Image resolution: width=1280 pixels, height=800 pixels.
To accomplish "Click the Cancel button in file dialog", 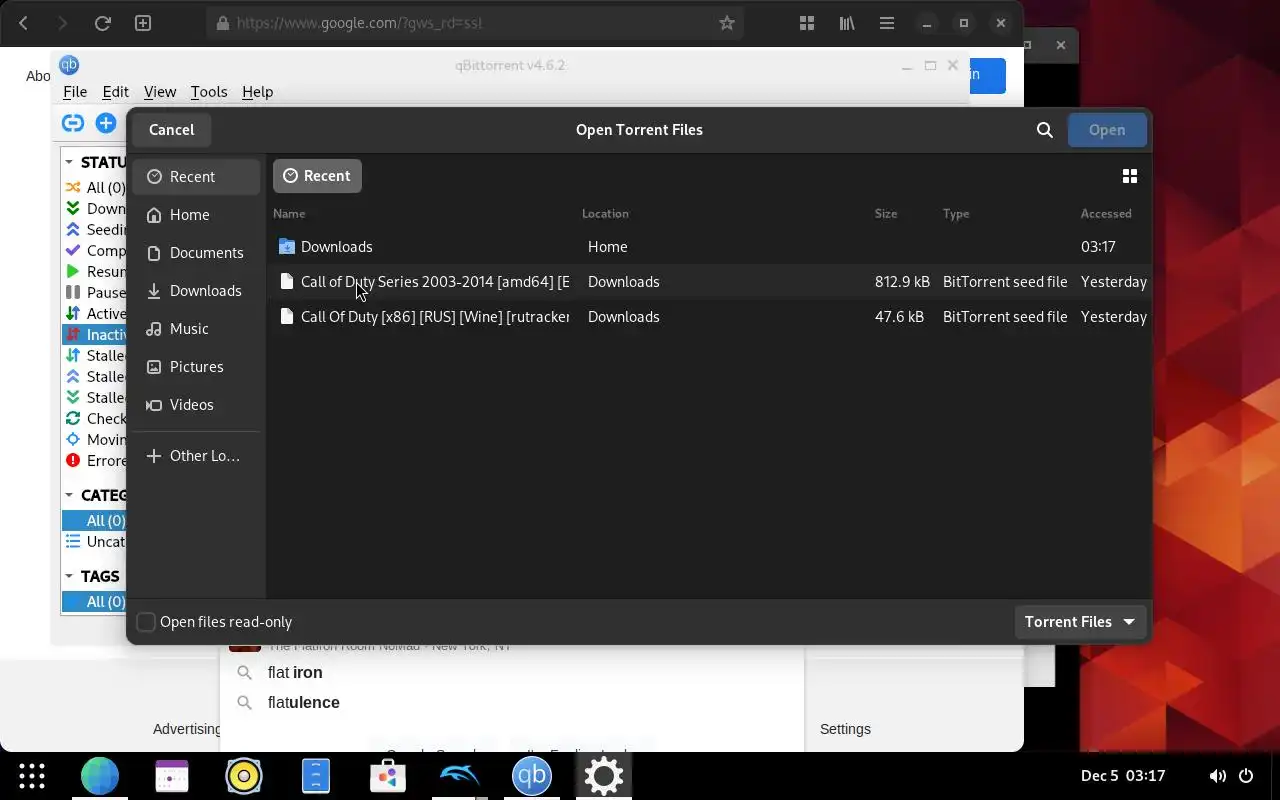I will tap(172, 130).
